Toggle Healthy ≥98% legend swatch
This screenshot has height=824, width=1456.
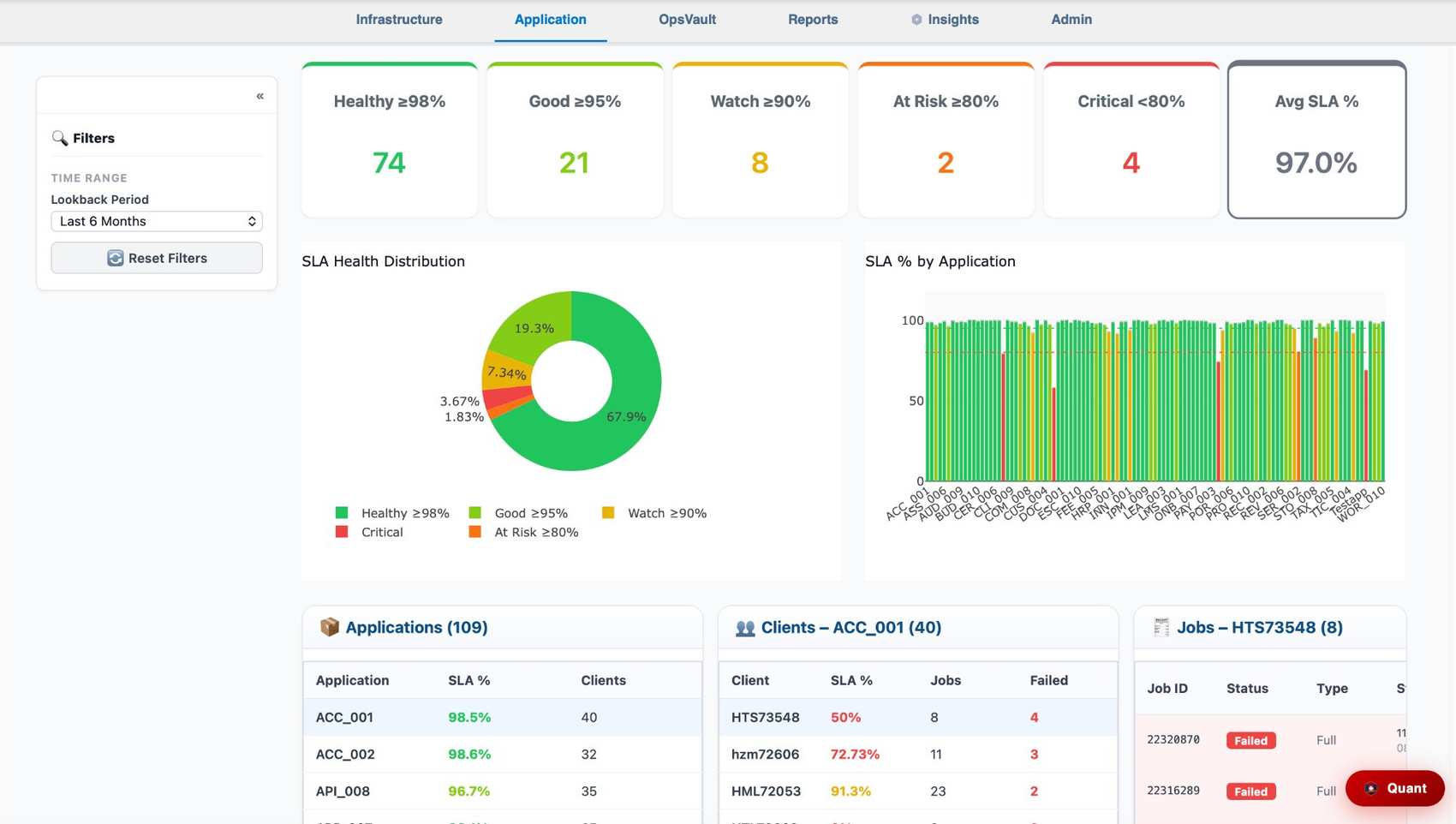coord(342,513)
